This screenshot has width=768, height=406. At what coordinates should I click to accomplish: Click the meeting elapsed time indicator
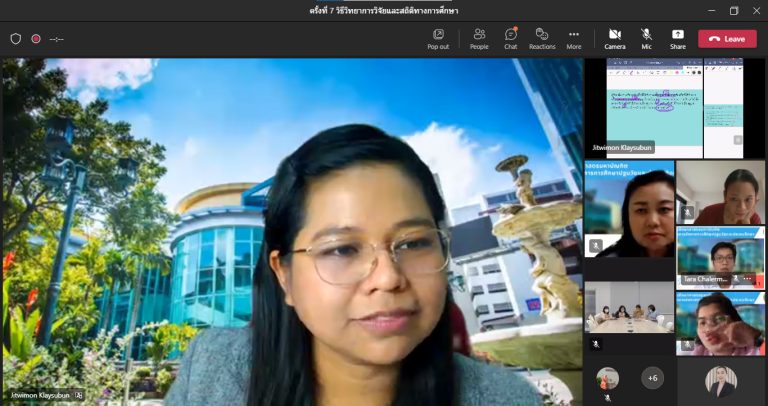tap(57, 39)
